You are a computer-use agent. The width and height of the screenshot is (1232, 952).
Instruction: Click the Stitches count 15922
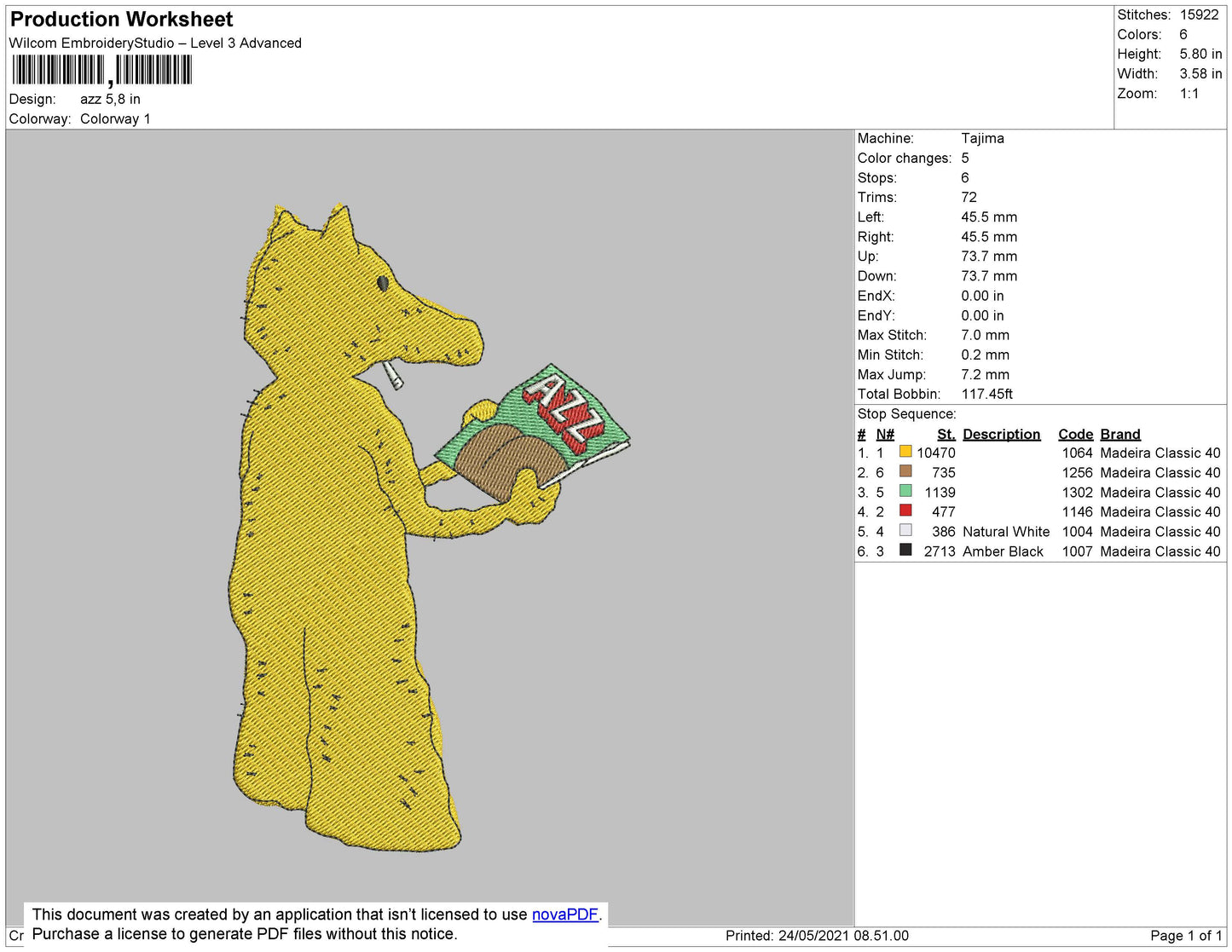pyautogui.click(x=1199, y=14)
